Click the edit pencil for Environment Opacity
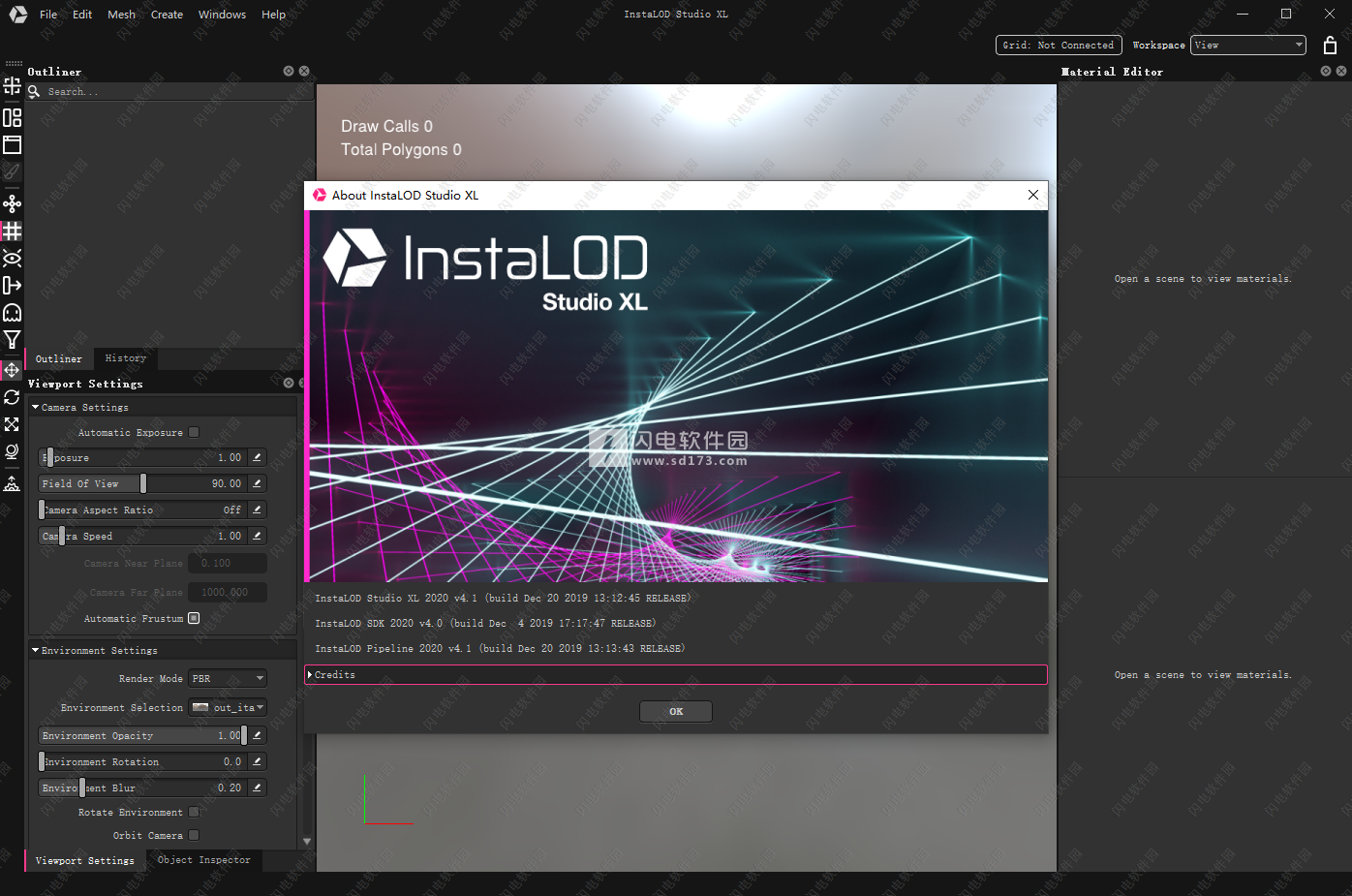 pos(257,735)
